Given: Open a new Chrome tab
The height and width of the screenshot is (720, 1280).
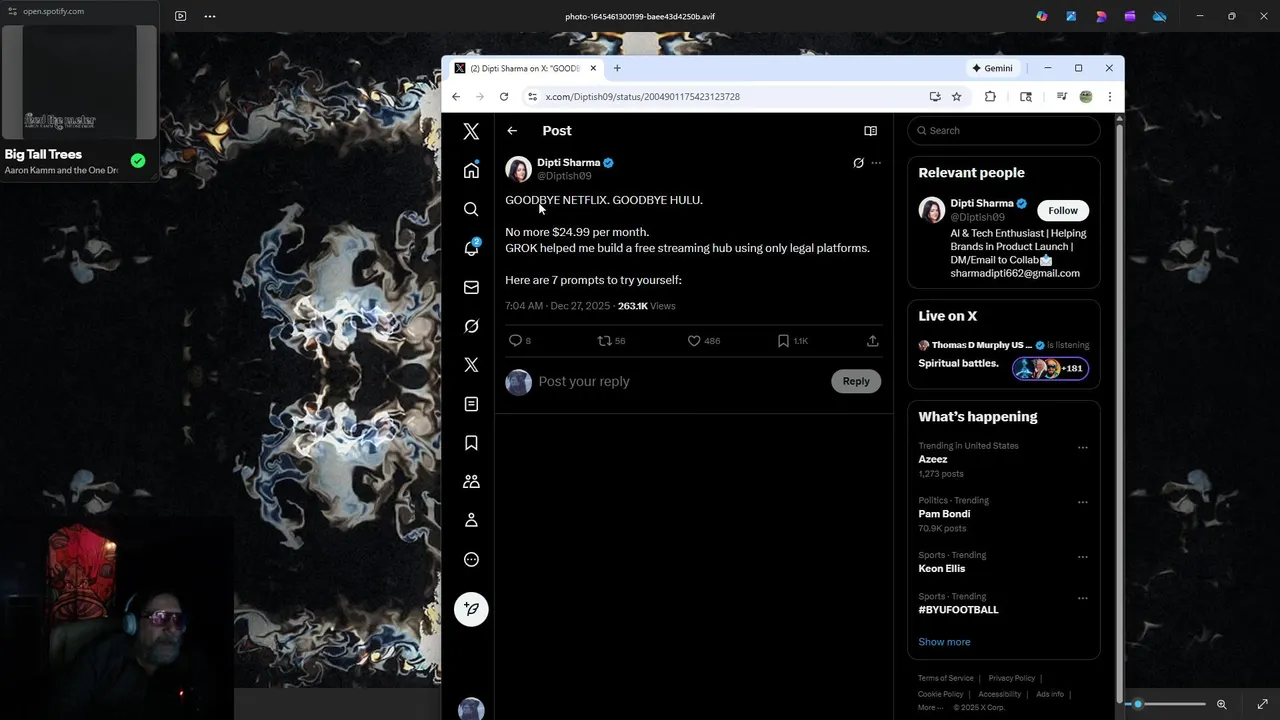Looking at the screenshot, I should pos(617,68).
